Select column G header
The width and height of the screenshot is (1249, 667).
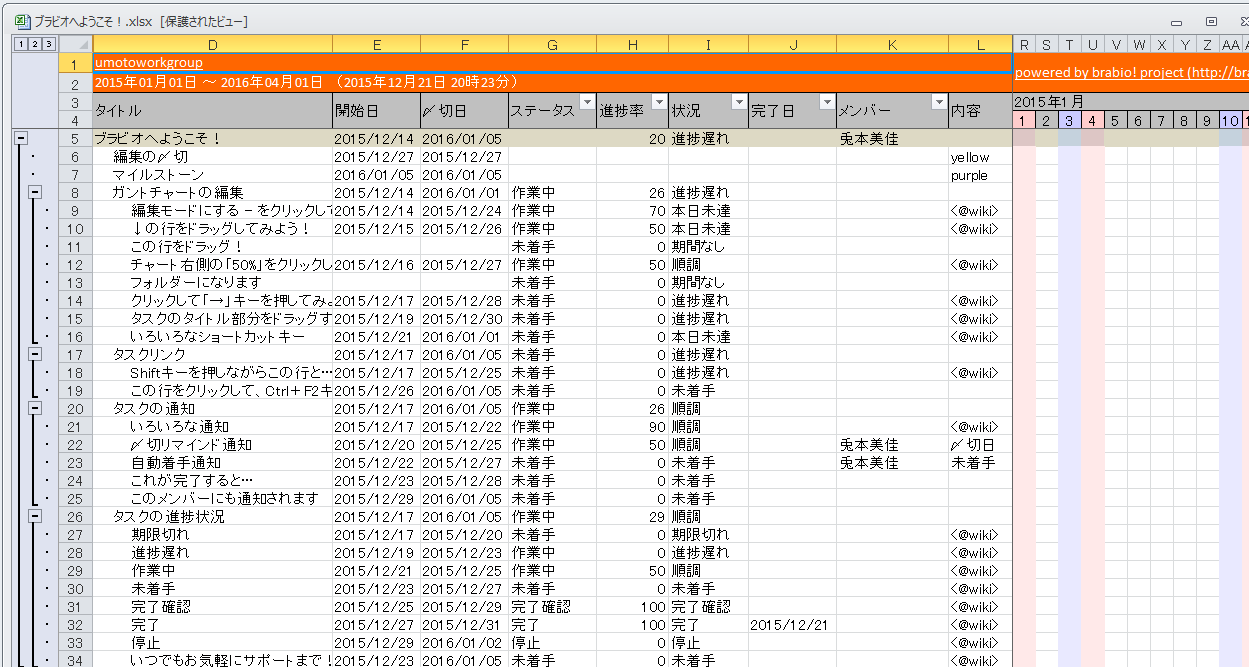(553, 44)
